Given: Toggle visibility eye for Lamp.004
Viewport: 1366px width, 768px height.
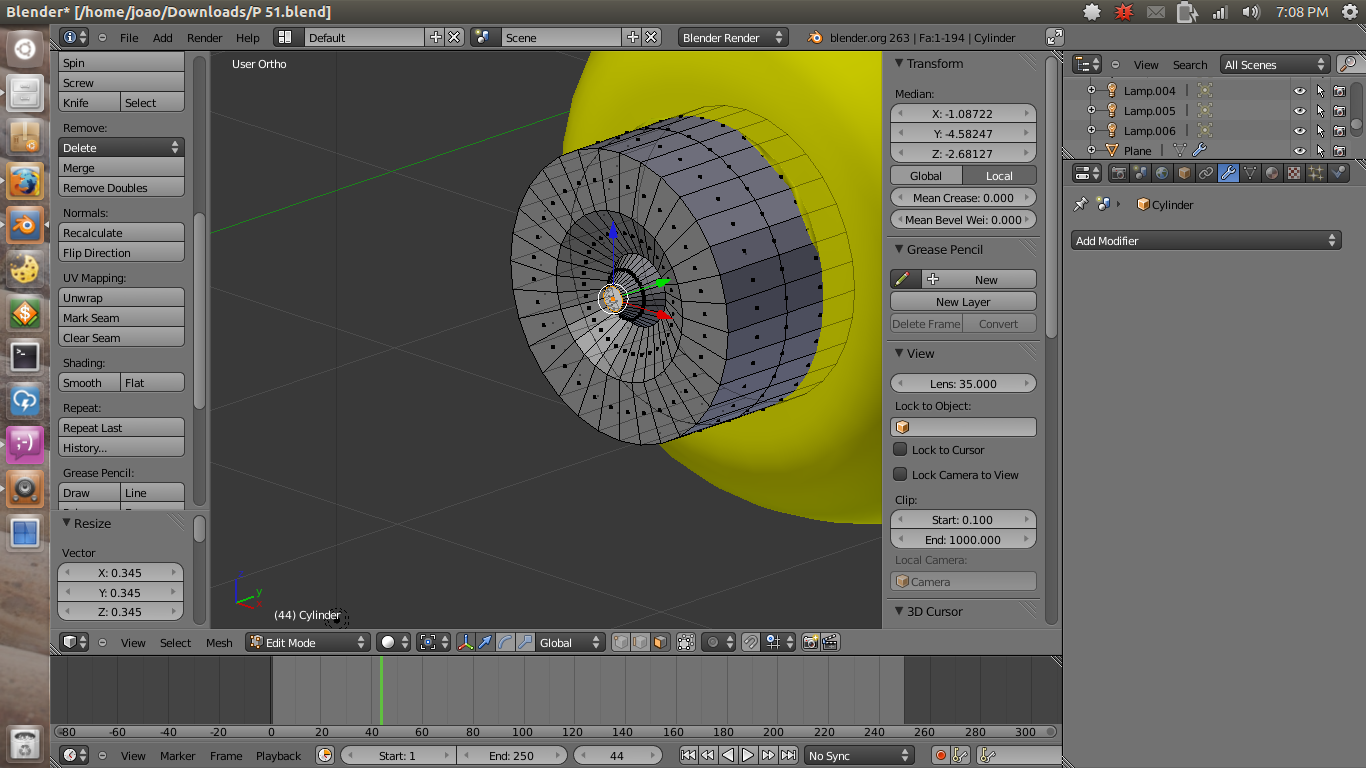Looking at the screenshot, I should (x=1300, y=91).
